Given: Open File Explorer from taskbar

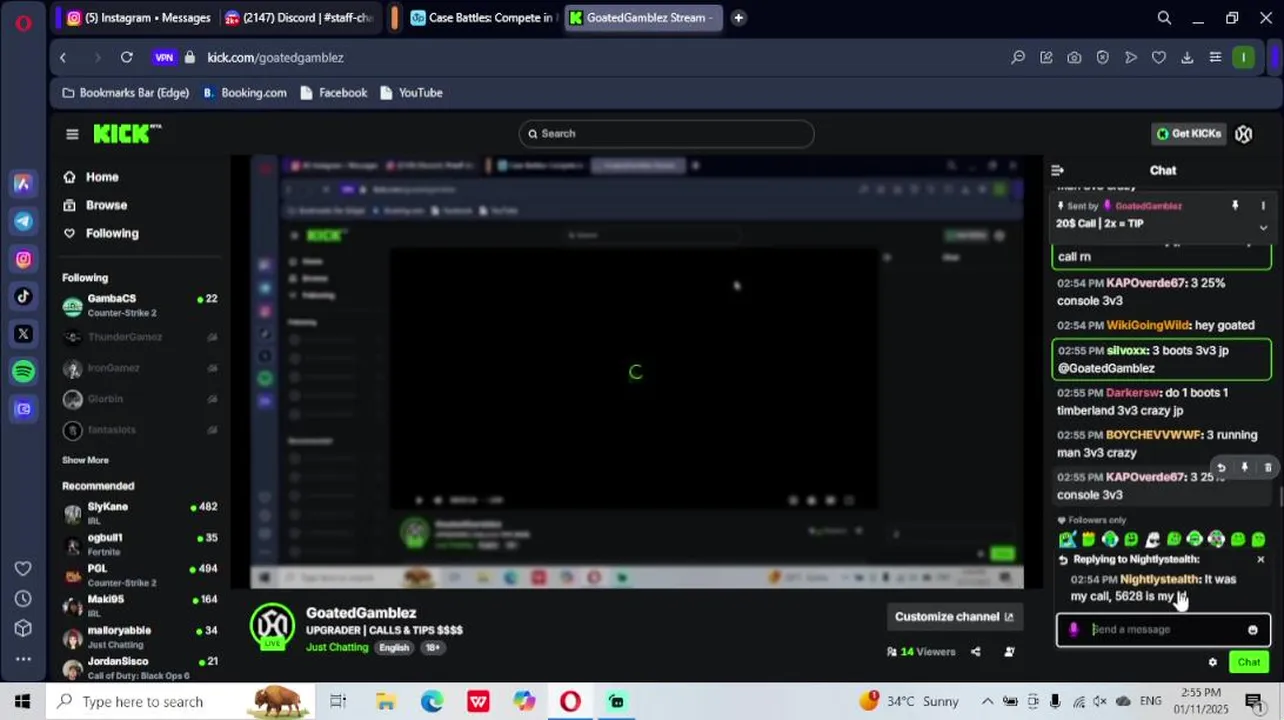Looking at the screenshot, I should tap(385, 701).
